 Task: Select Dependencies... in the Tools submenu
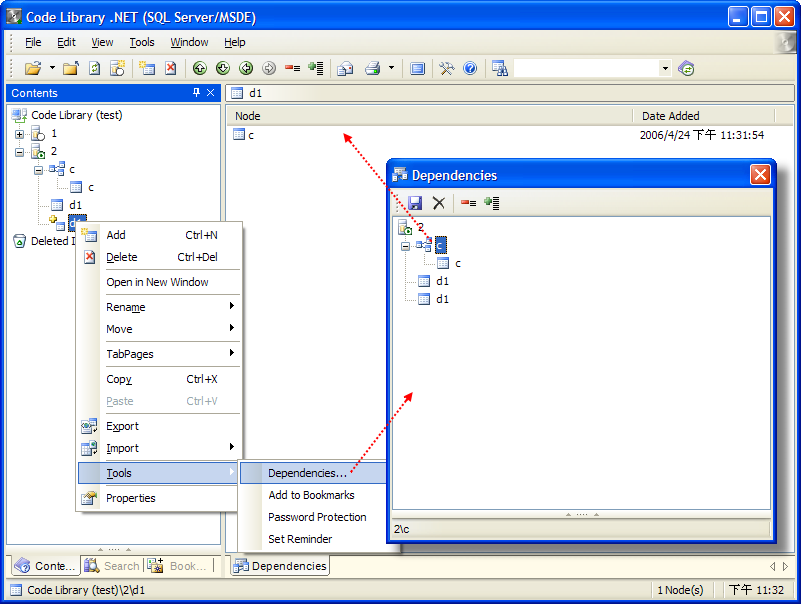coord(313,473)
